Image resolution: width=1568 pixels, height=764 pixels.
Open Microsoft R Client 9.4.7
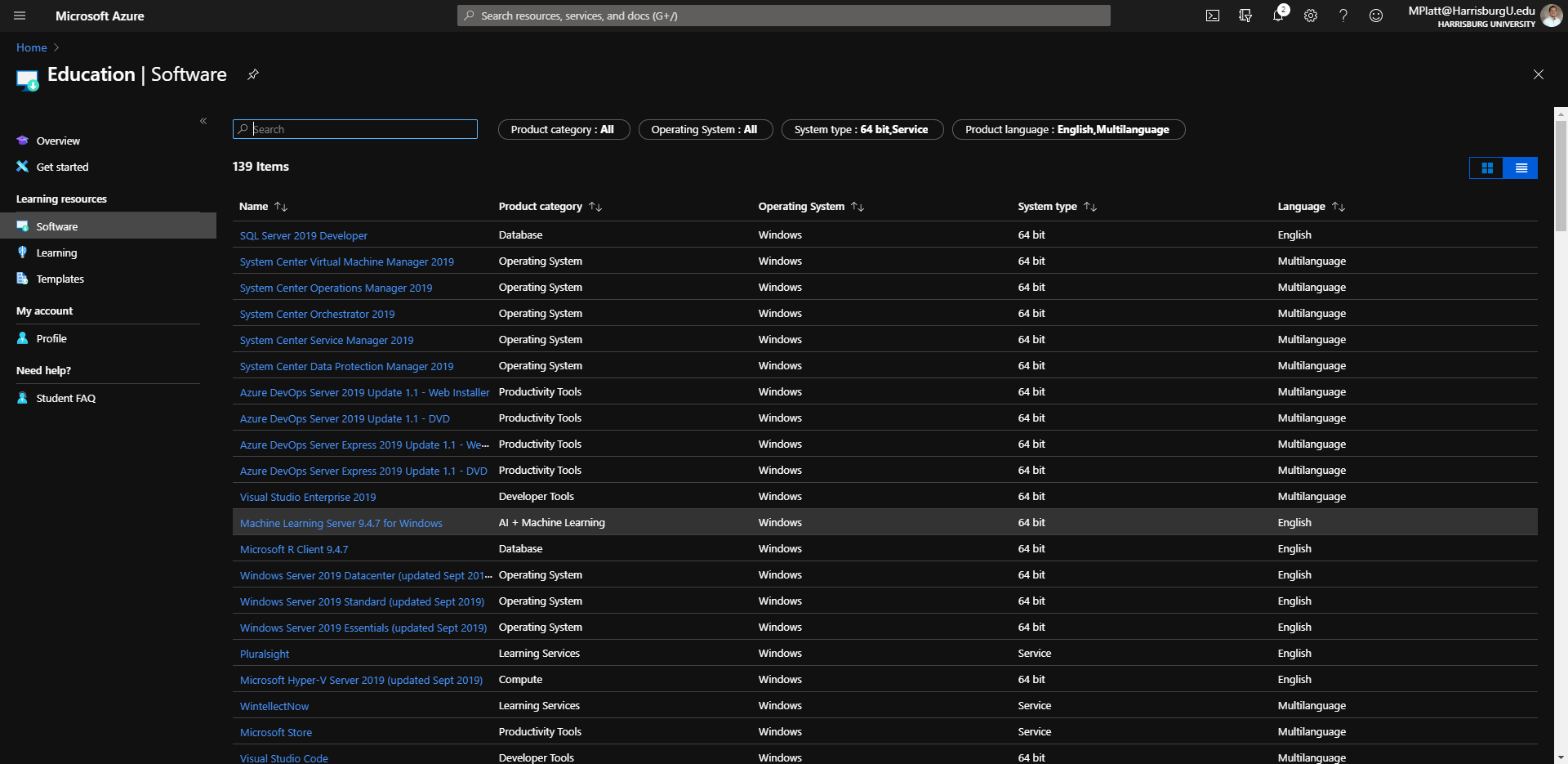[294, 549]
